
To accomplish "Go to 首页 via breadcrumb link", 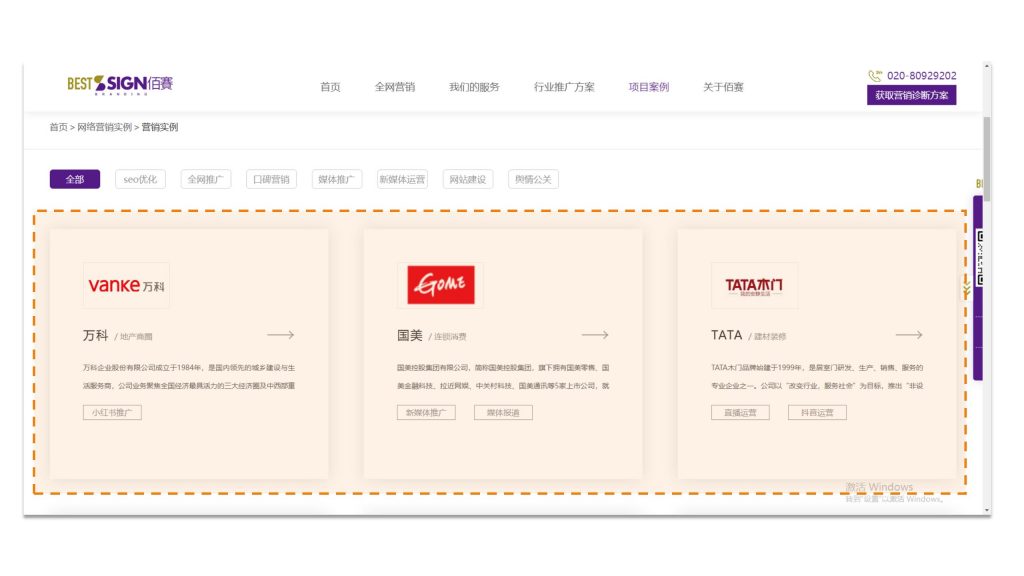I will tap(58, 128).
